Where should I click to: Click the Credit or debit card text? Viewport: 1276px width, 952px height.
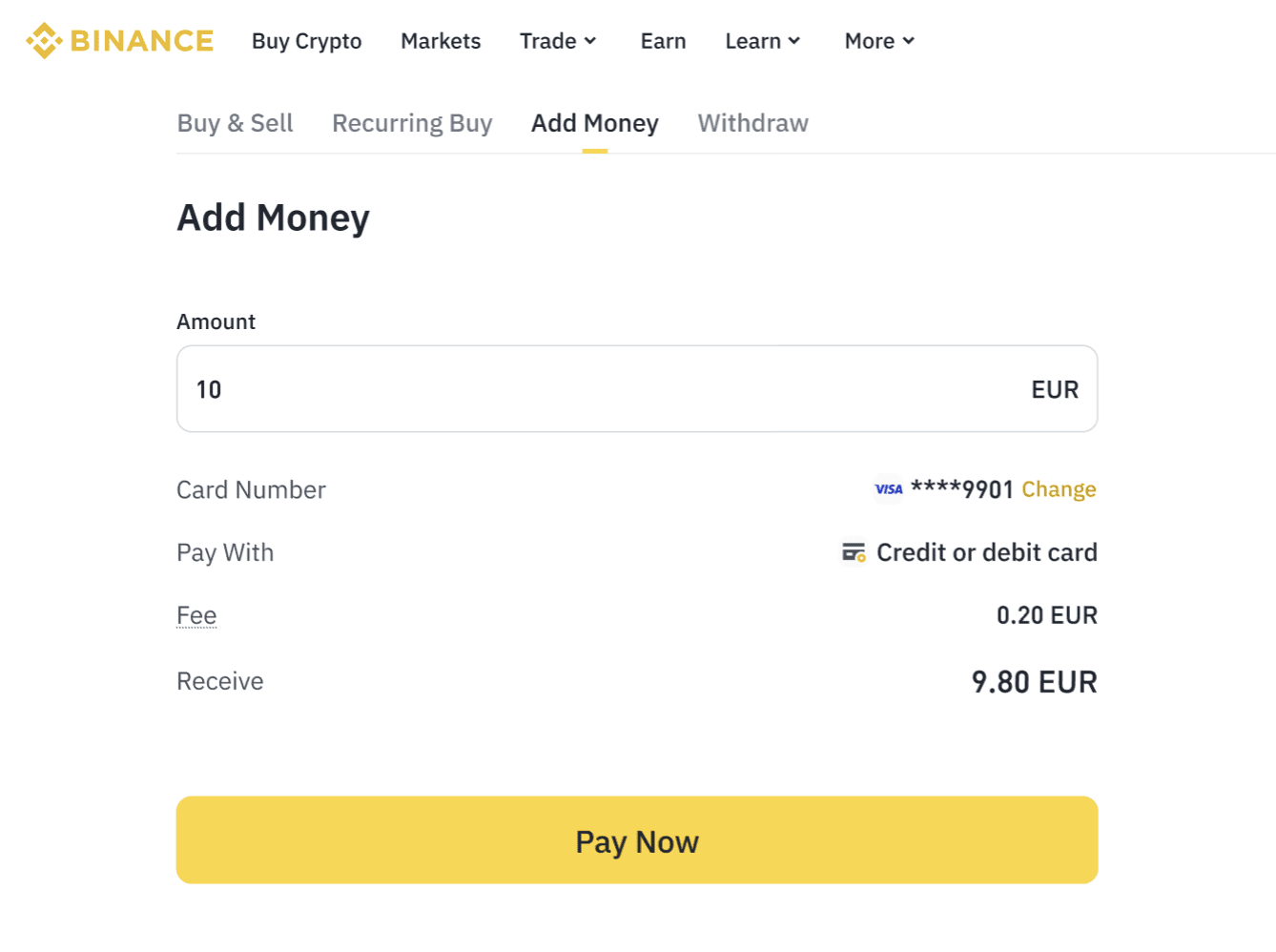[x=987, y=552]
